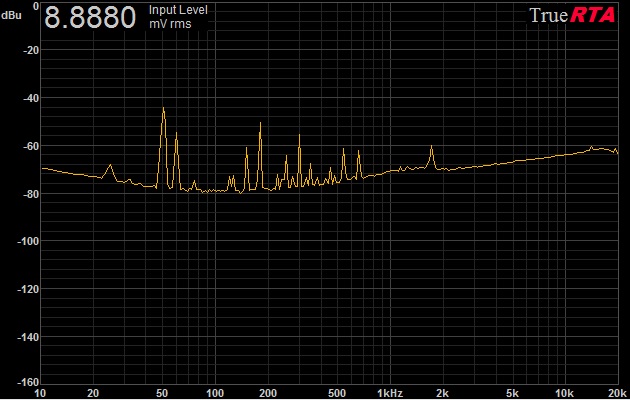The height and width of the screenshot is (400, 630).
Task: Click the -160 dBu axis label
Action: click(x=28, y=382)
